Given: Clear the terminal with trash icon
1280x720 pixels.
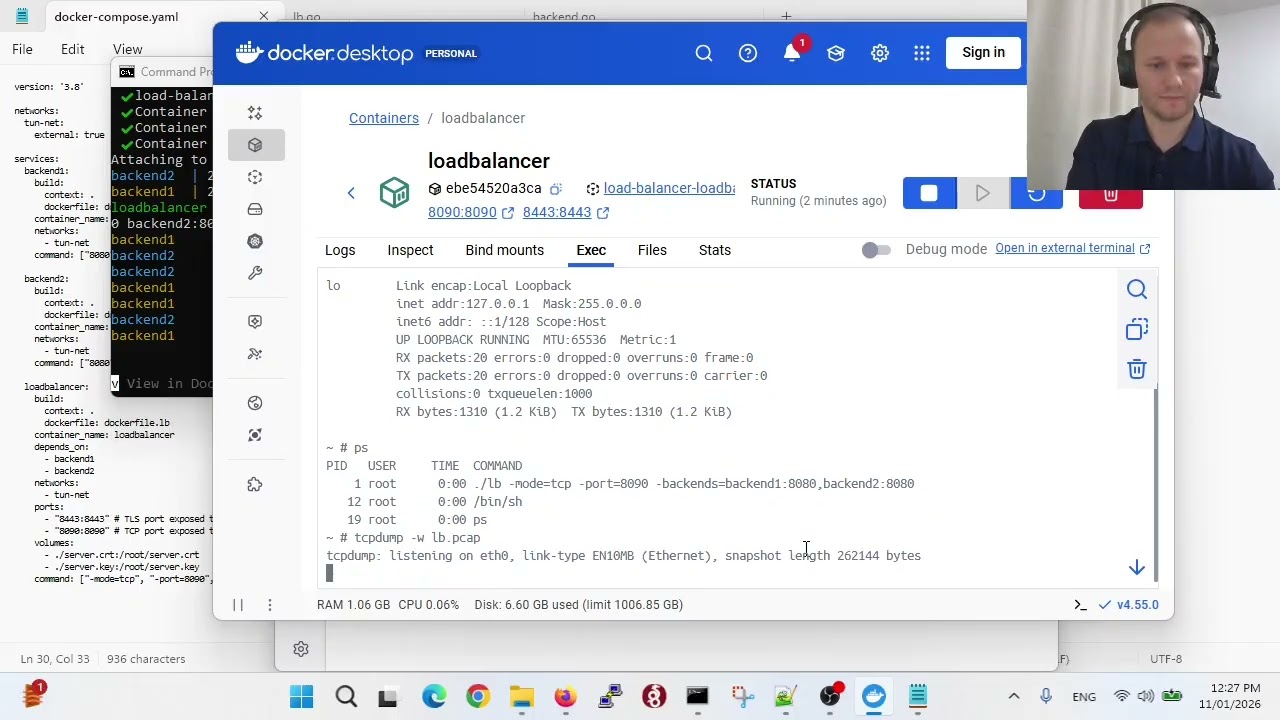Looking at the screenshot, I should click(1137, 370).
